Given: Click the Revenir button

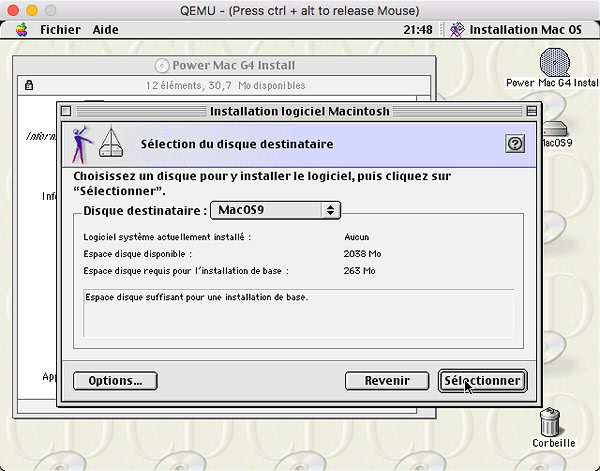Looking at the screenshot, I should pos(387,381).
